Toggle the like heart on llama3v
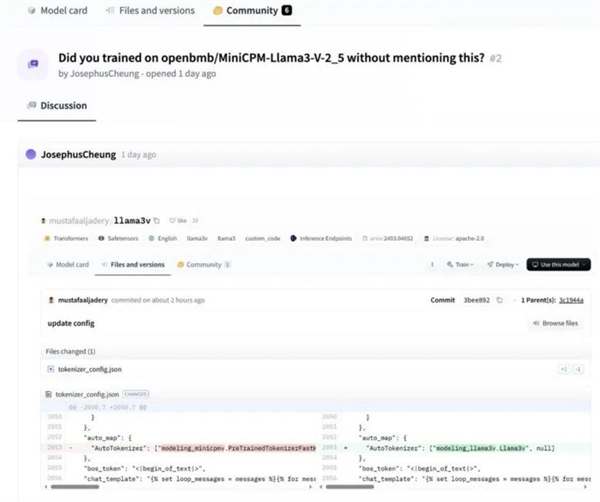Viewport: 600px width, 502px height. [x=173, y=219]
